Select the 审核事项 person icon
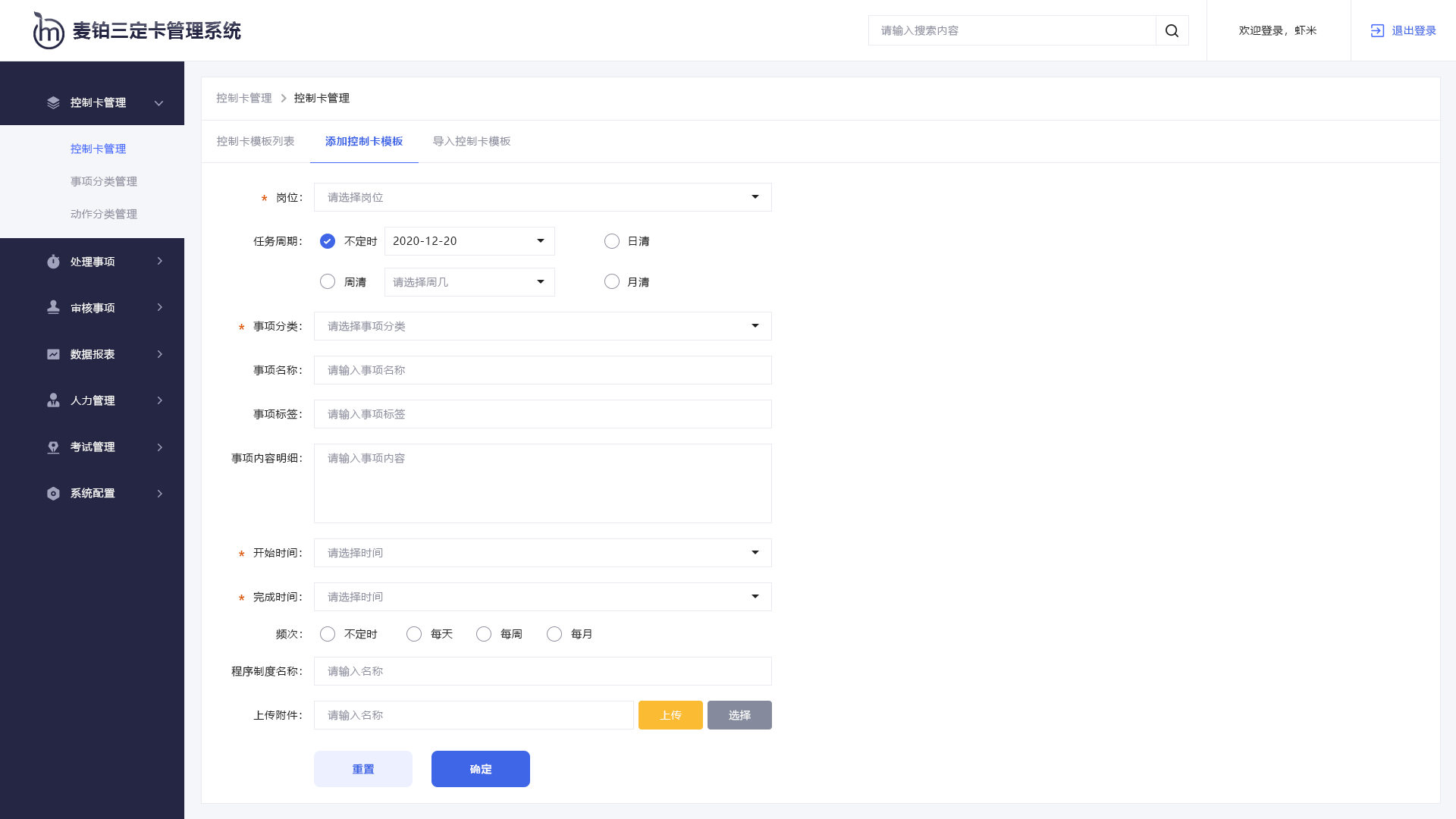 (52, 307)
